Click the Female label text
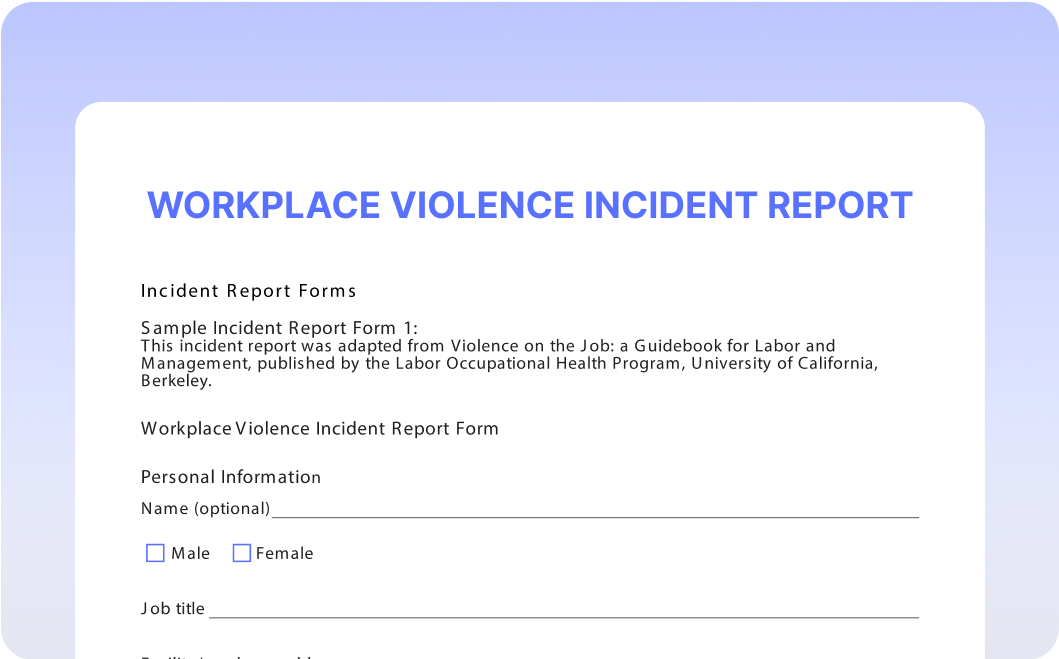Screen dimensions: 1059x659 tap(284, 554)
